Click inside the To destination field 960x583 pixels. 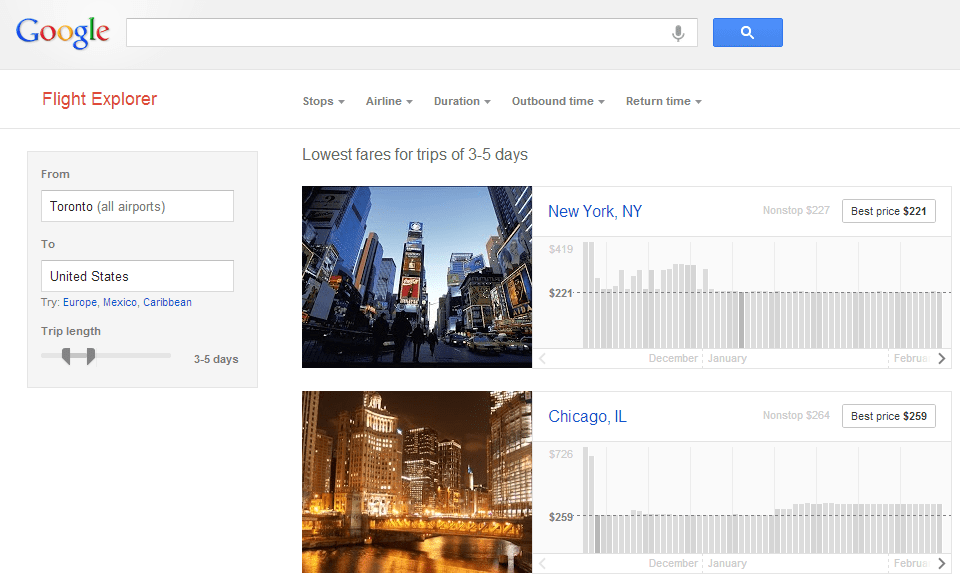pos(137,276)
